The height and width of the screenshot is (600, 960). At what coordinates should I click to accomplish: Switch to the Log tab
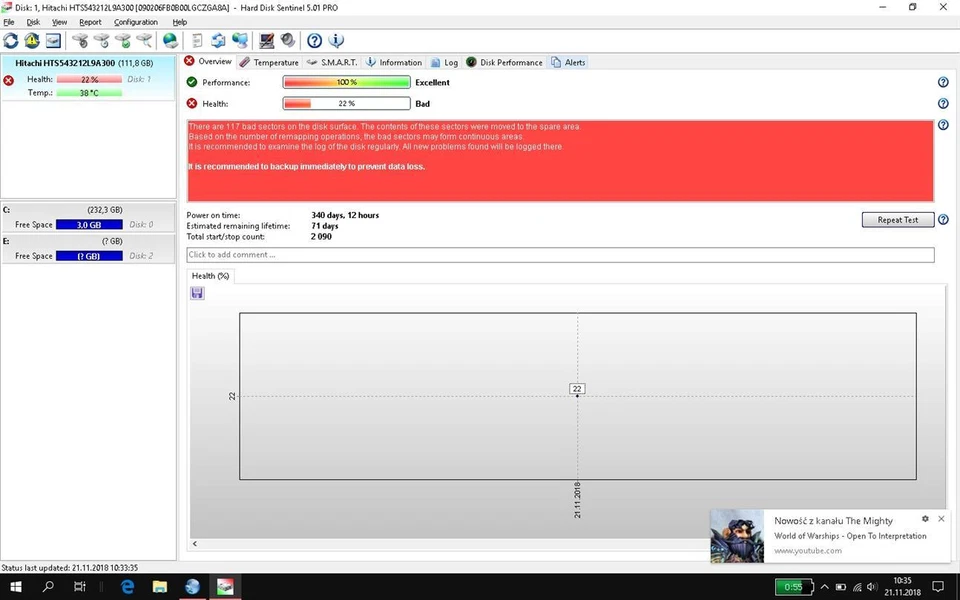[444, 62]
